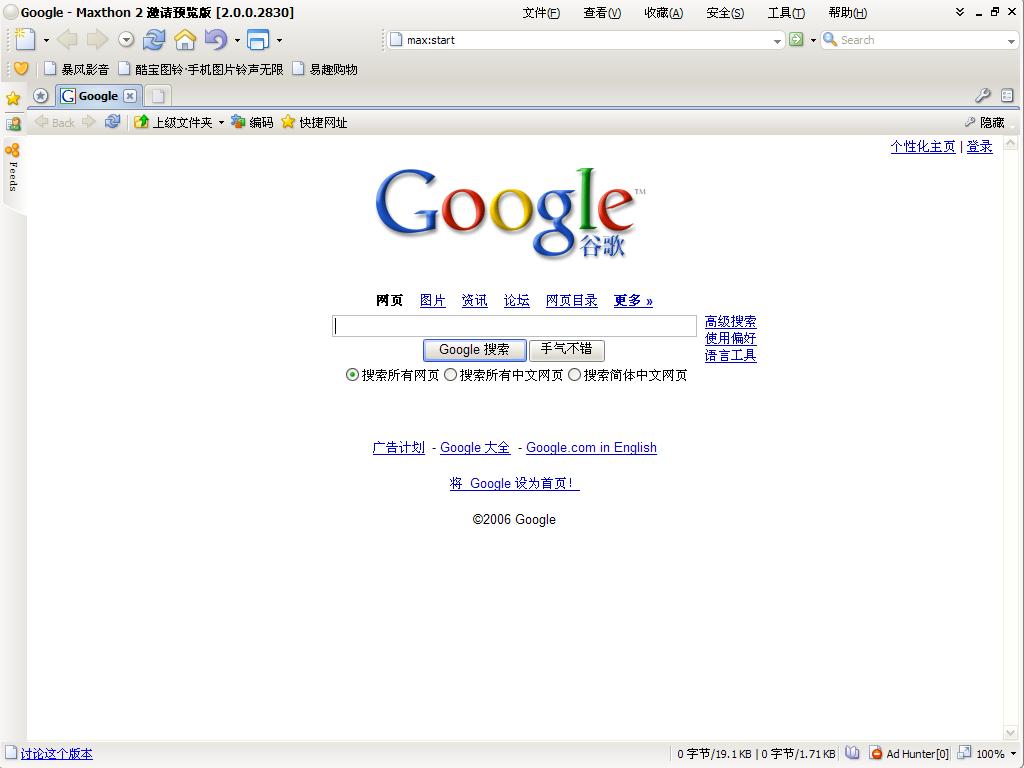Click the Google 搜索 button

point(474,350)
